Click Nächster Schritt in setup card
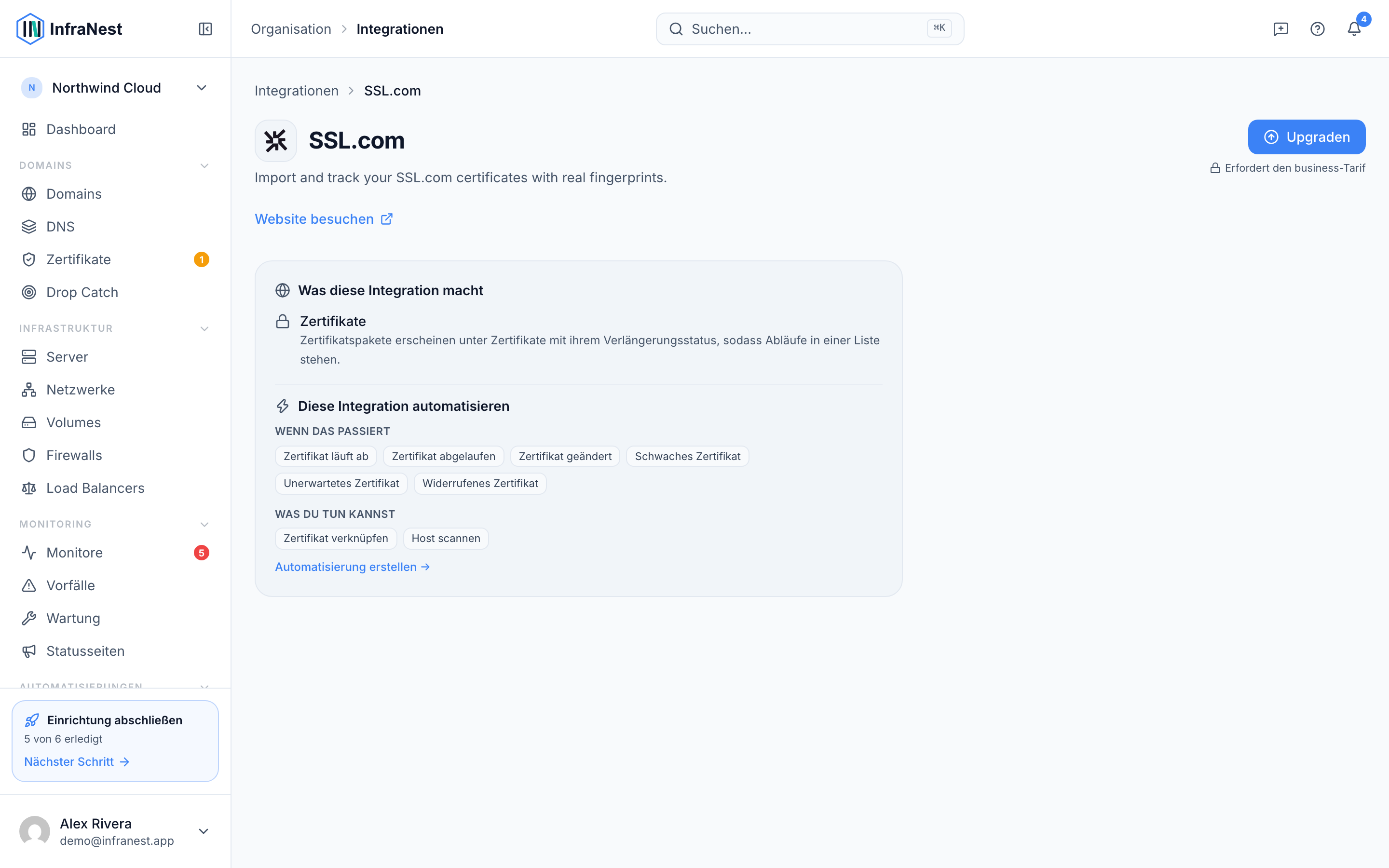 [77, 762]
